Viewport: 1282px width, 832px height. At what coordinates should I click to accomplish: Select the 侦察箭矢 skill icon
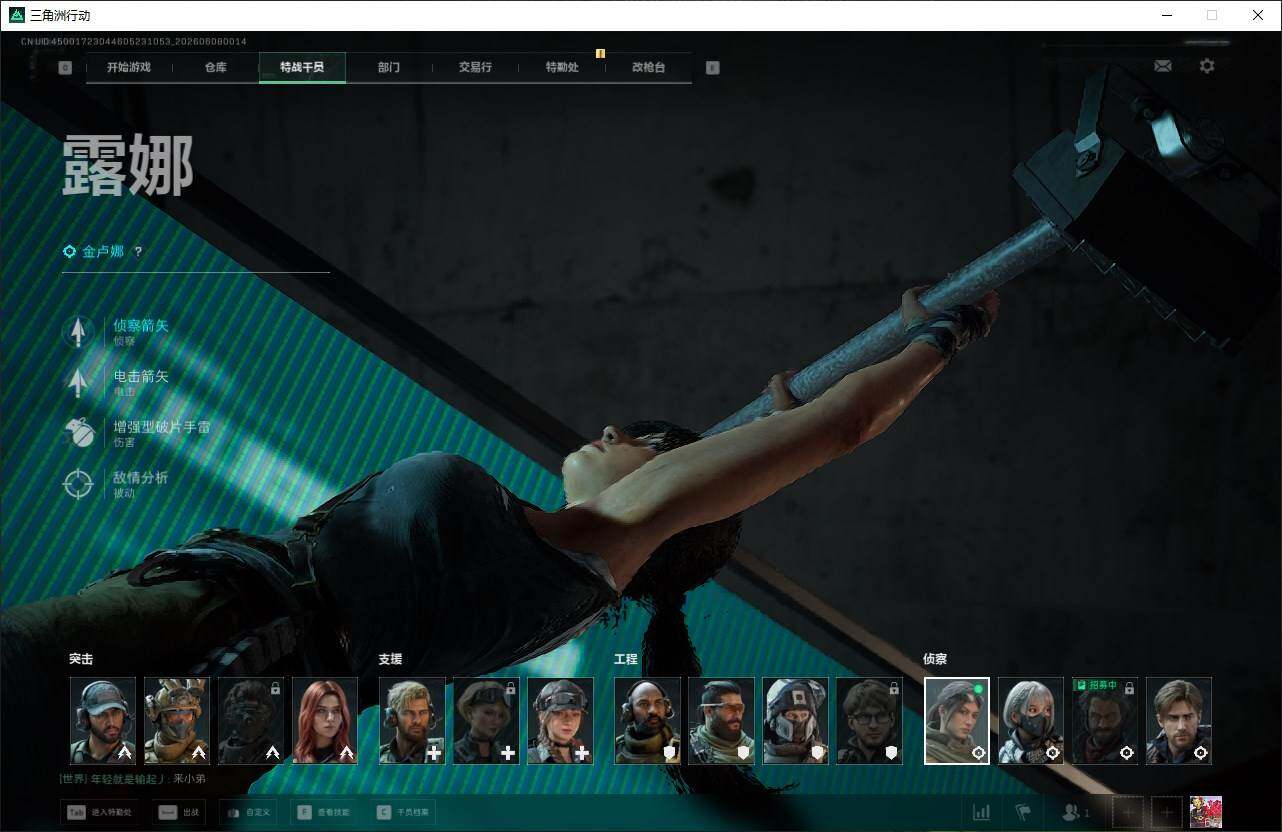[x=79, y=331]
